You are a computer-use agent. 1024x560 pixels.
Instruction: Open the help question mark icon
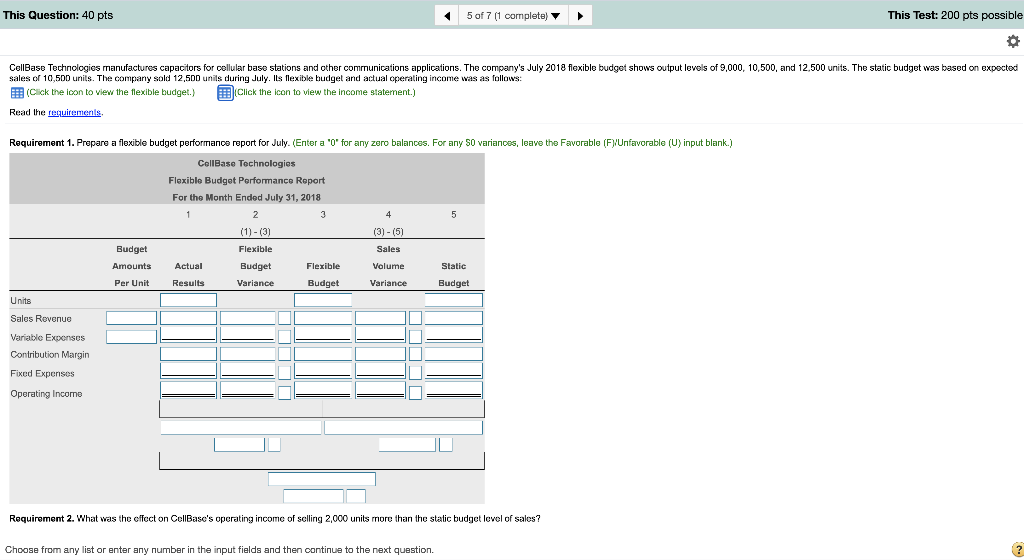[x=1017, y=550]
